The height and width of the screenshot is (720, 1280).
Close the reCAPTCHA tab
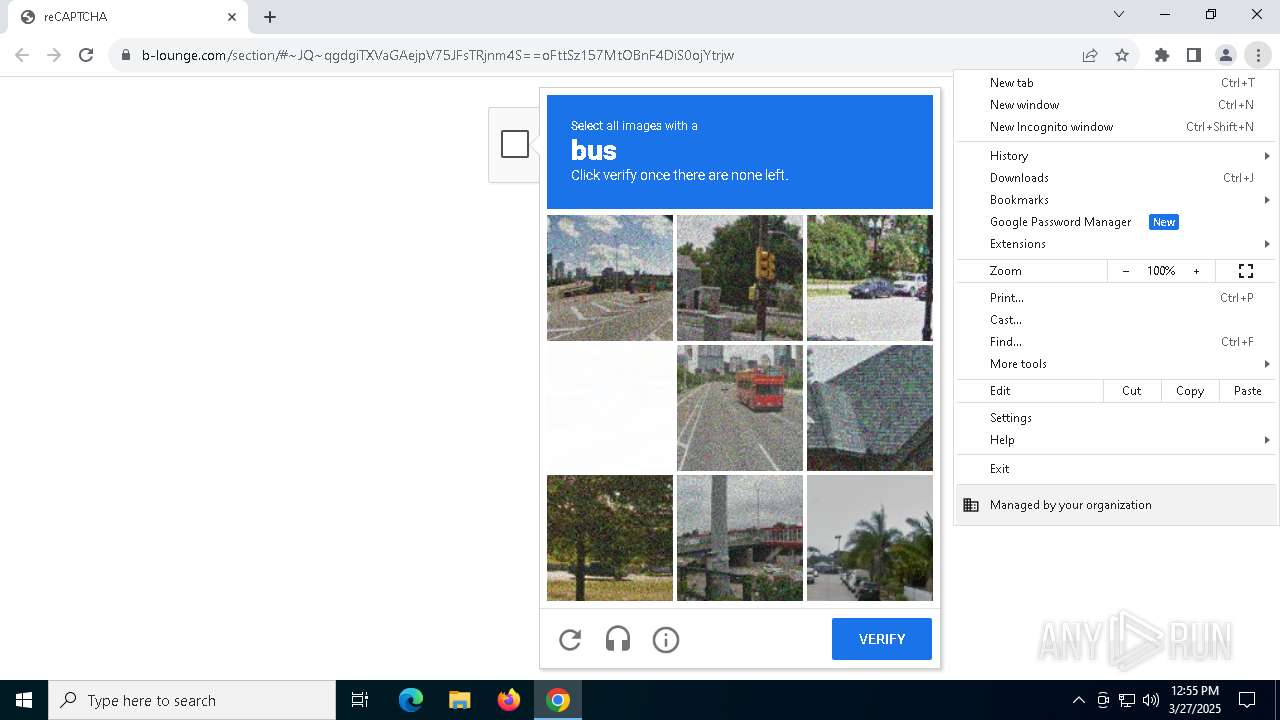pos(232,16)
